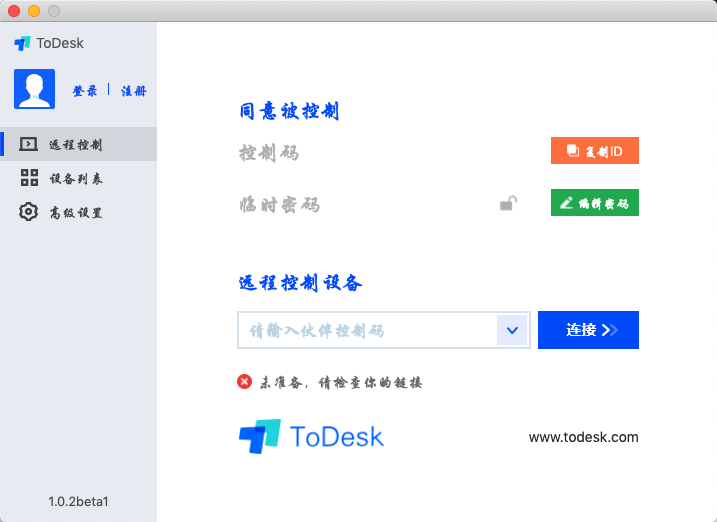The height and width of the screenshot is (522, 717).
Task: Click the ToDesk logo in the sidebar header
Action: point(49,43)
